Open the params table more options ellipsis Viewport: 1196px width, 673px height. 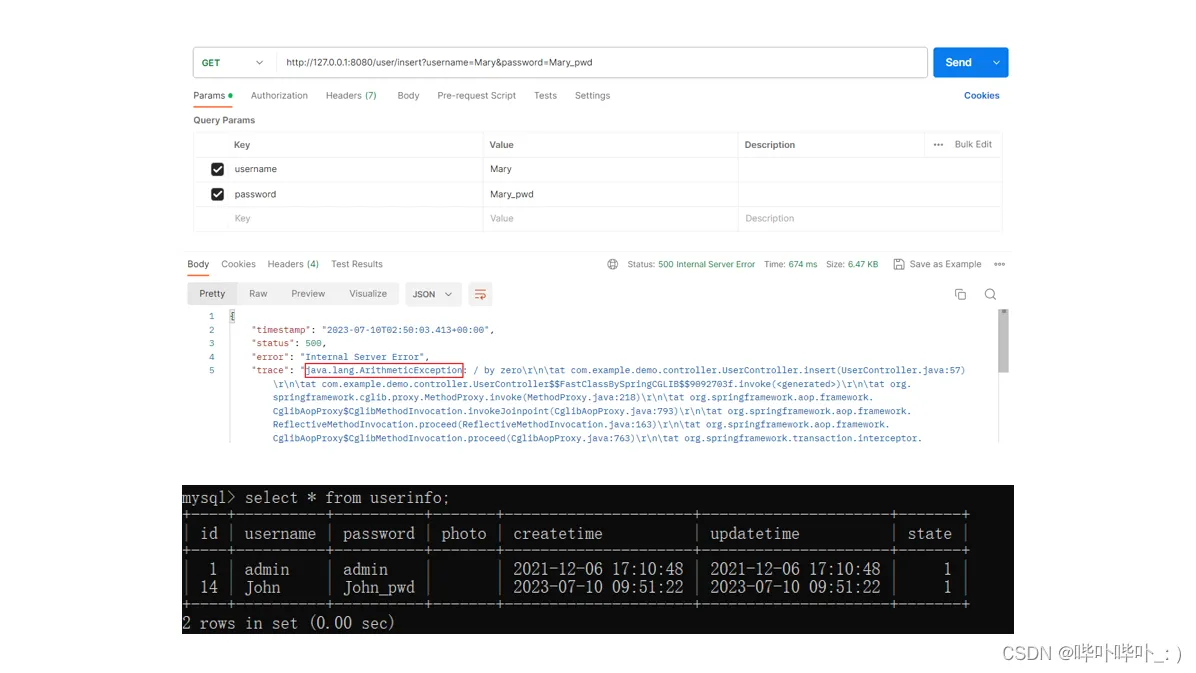pyautogui.click(x=938, y=144)
